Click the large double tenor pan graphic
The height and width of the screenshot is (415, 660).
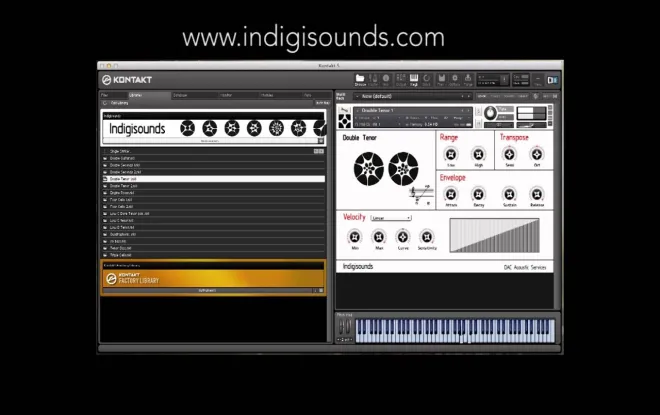(x=386, y=169)
